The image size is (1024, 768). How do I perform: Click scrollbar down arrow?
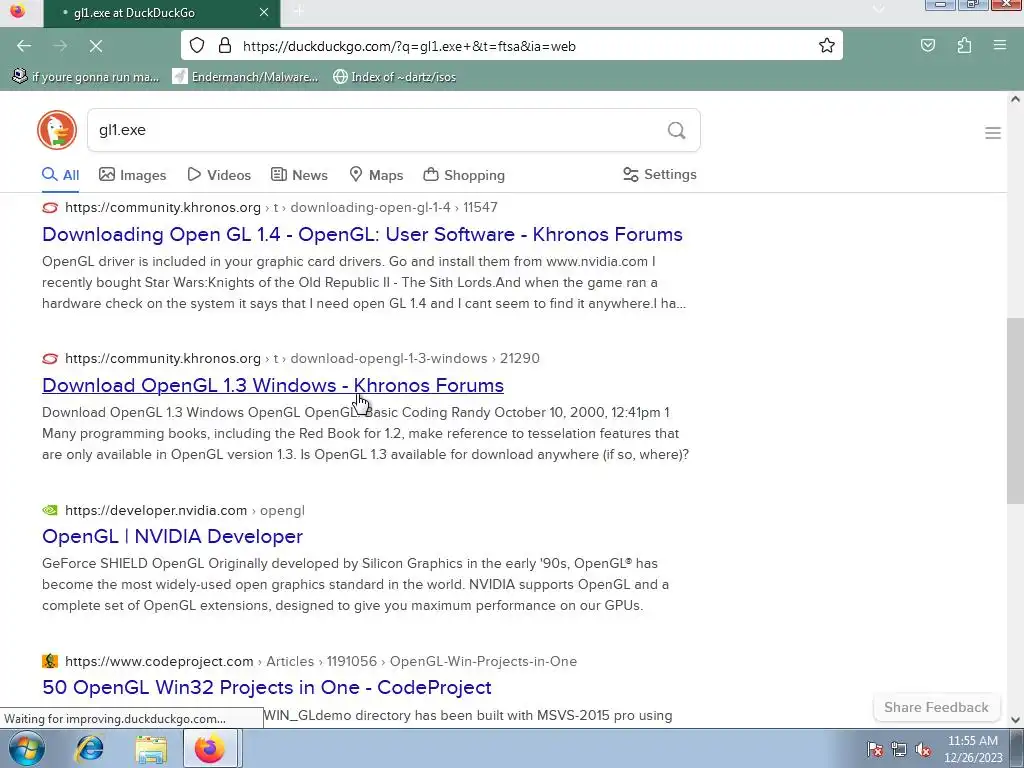[1015, 719]
